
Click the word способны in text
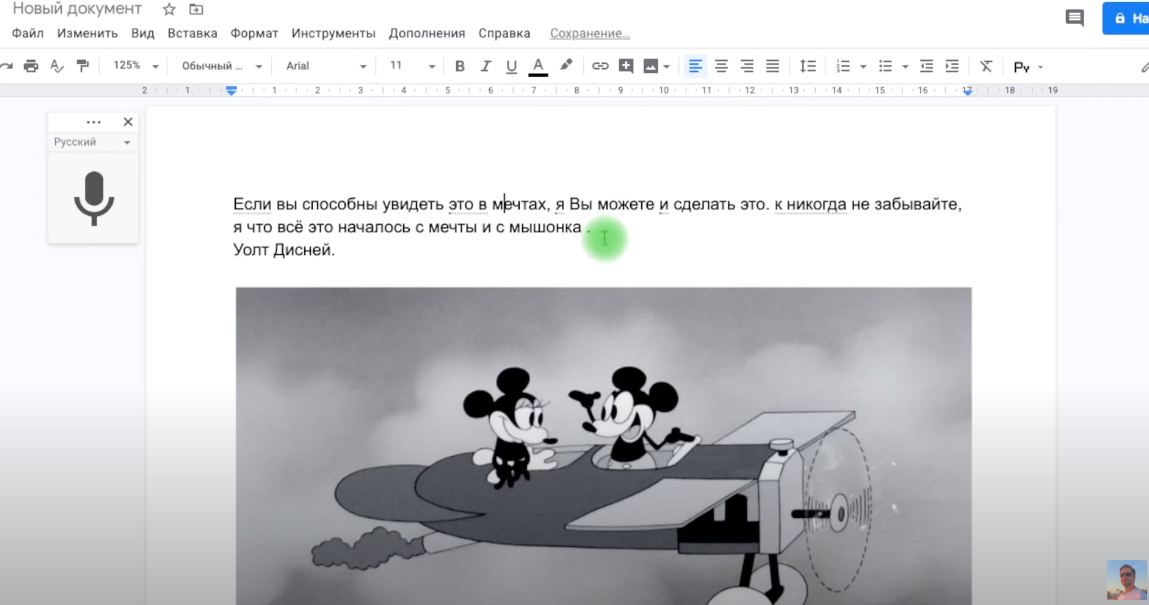339,204
